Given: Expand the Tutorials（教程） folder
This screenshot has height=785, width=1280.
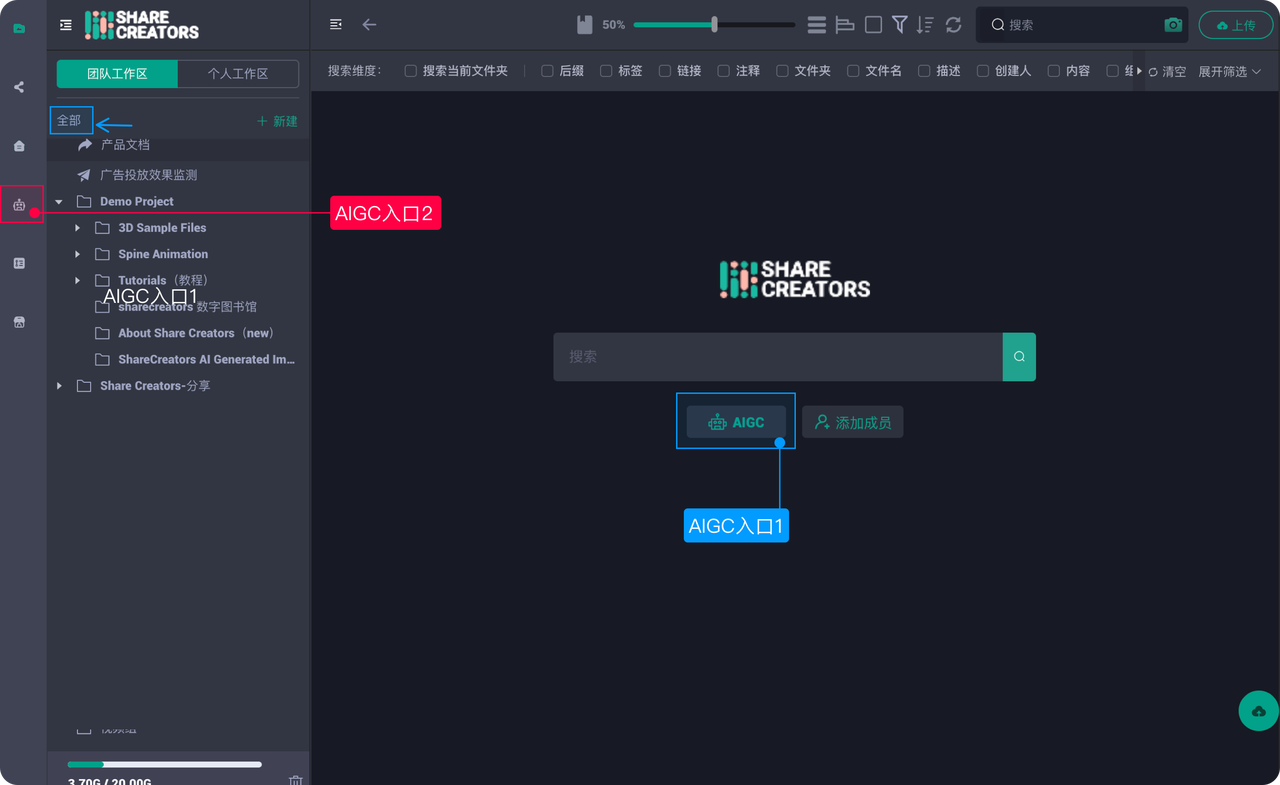Looking at the screenshot, I should coord(77,280).
